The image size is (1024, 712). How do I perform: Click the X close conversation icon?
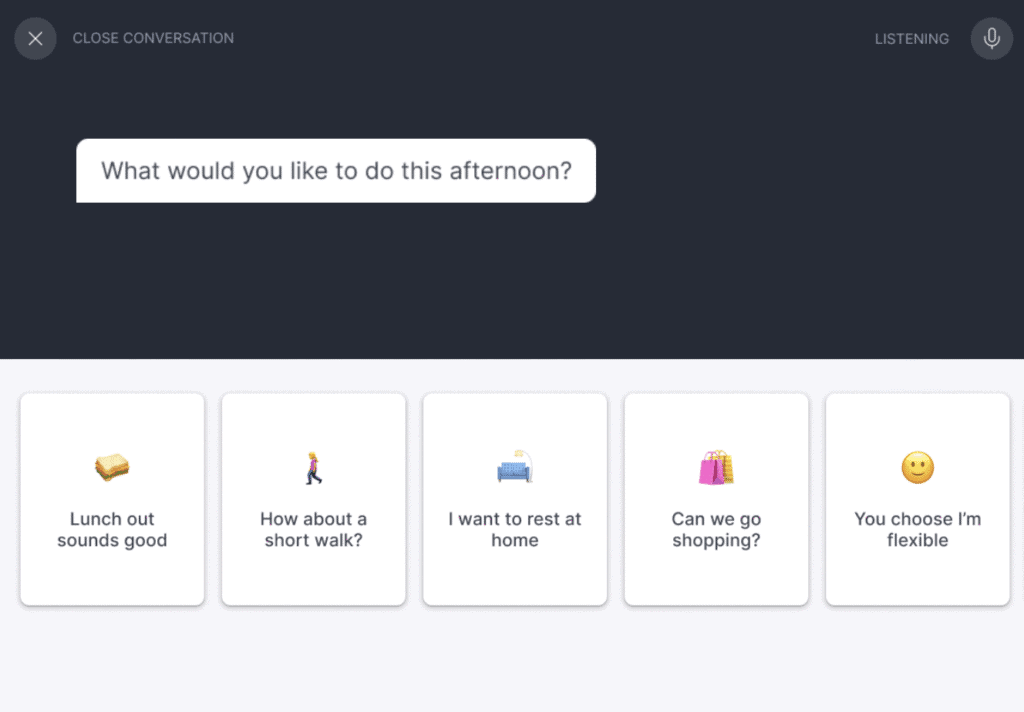pos(35,39)
